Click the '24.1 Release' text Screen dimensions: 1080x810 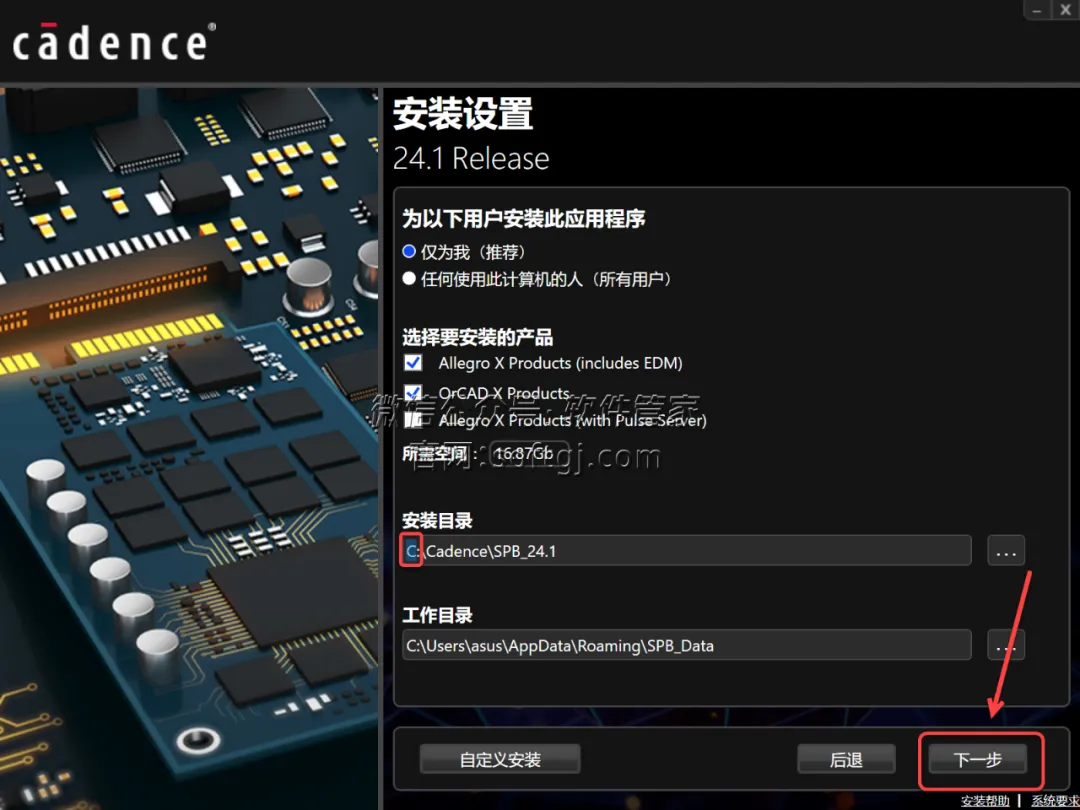471,158
